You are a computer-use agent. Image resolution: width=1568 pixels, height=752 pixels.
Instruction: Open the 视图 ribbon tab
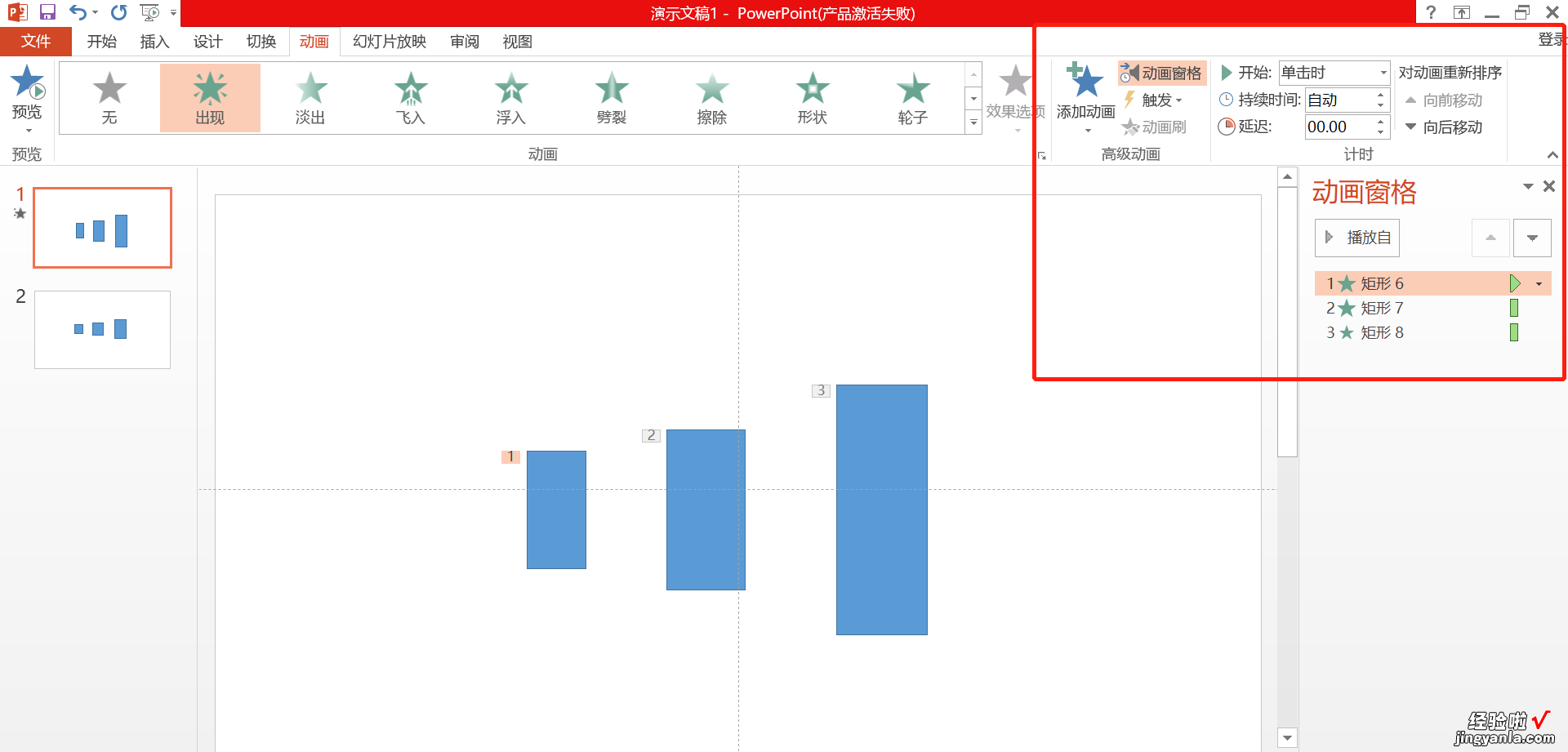click(x=517, y=42)
